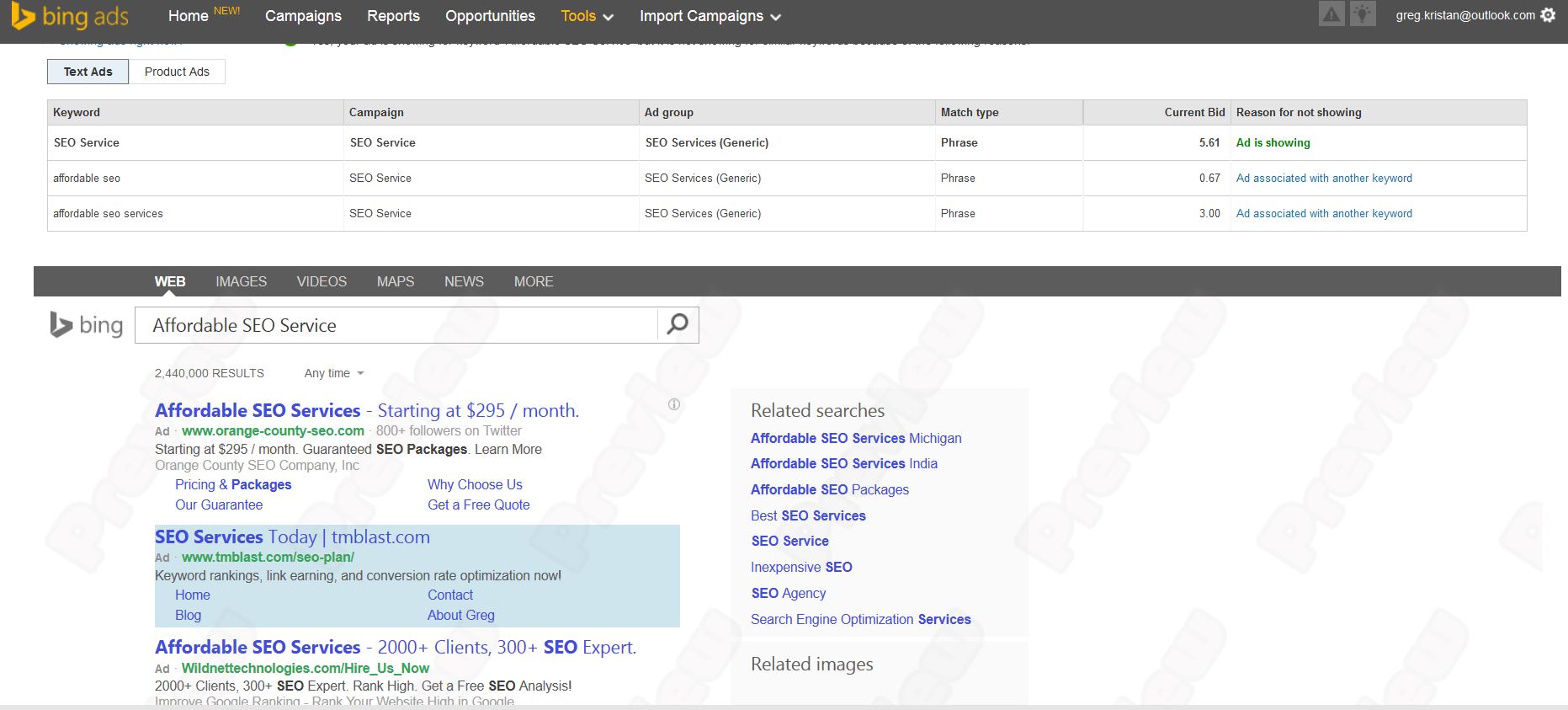Click the account email greg.kristan@outlook.com
1568x710 pixels.
(x=1465, y=15)
